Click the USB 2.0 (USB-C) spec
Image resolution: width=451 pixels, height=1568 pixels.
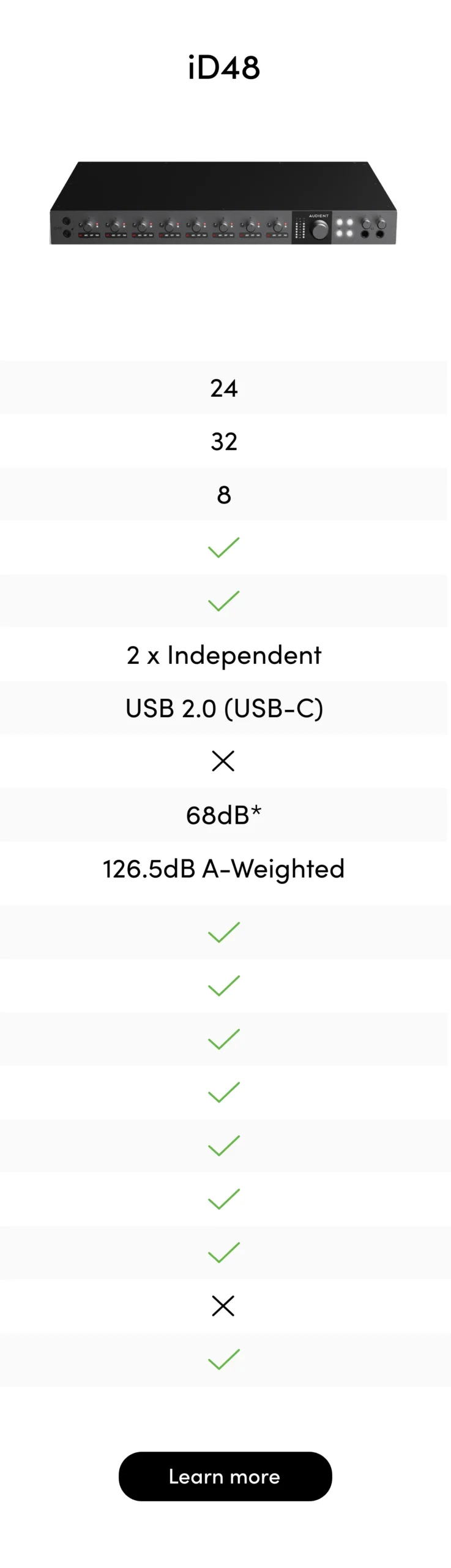224,708
